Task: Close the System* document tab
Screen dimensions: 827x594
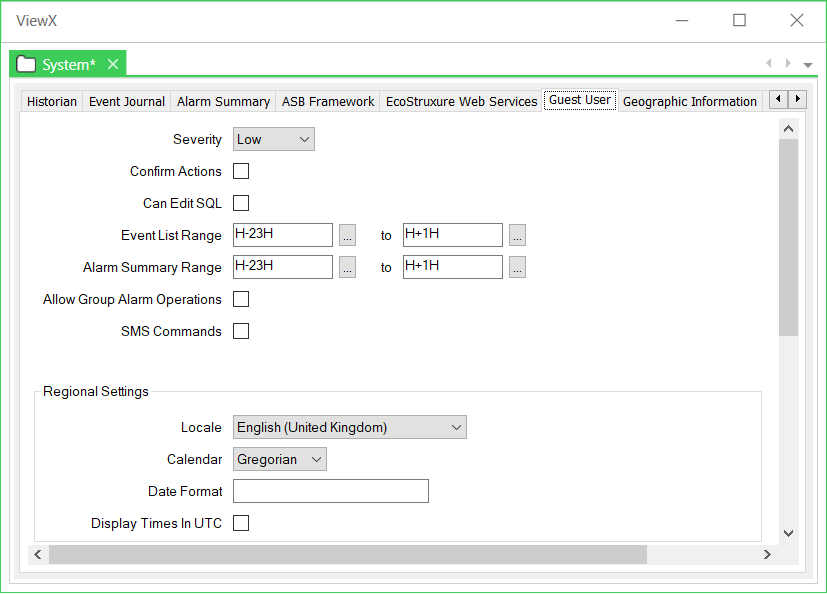Action: [113, 65]
